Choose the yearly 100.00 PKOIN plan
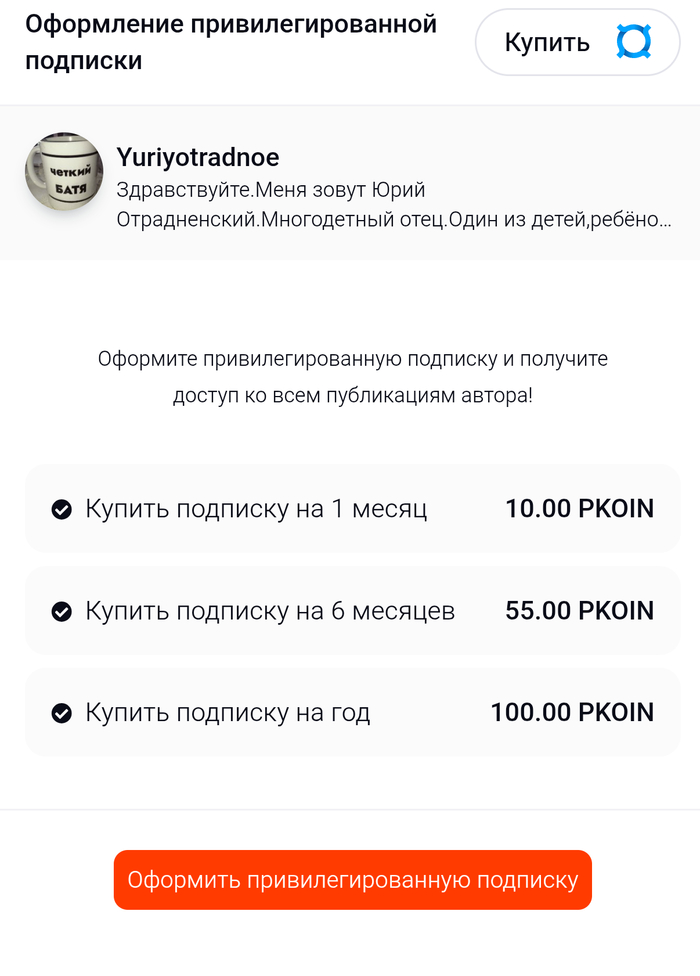This screenshot has width=700, height=976. 350,712
